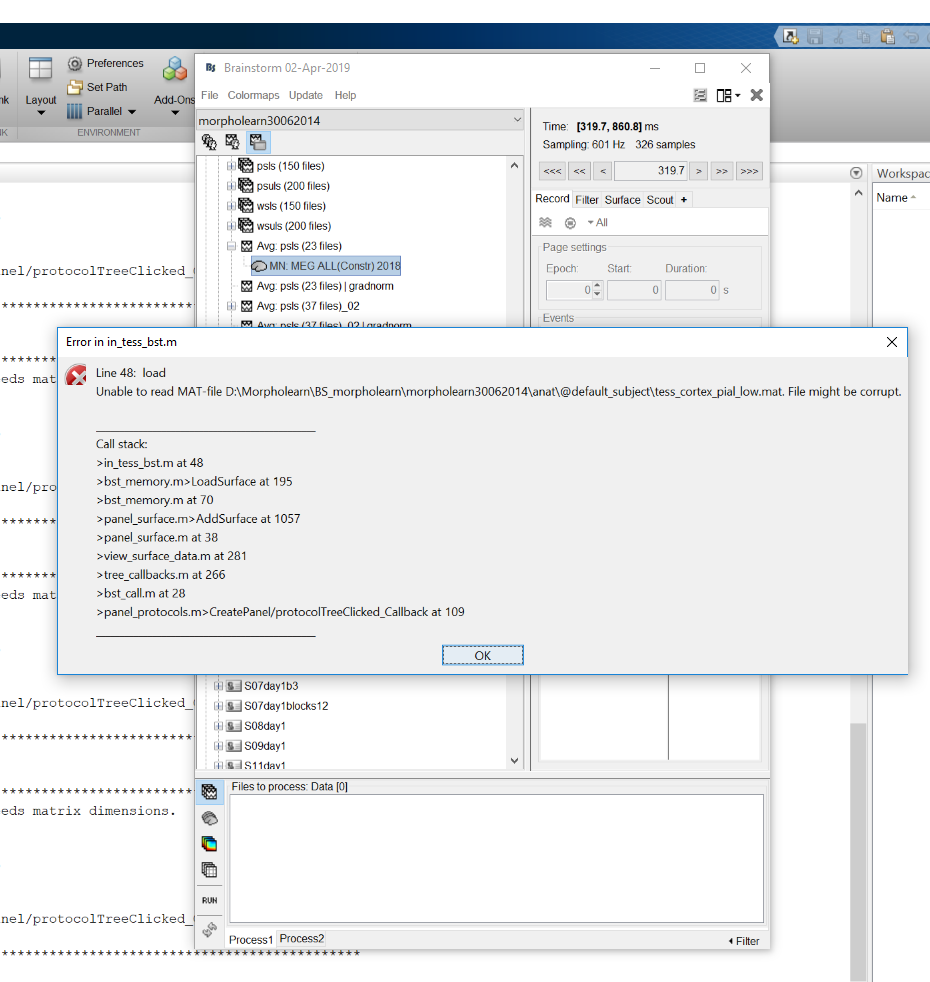The image size is (930, 982).
Task: Select process sources (cortex) type icon
Action: (x=209, y=819)
